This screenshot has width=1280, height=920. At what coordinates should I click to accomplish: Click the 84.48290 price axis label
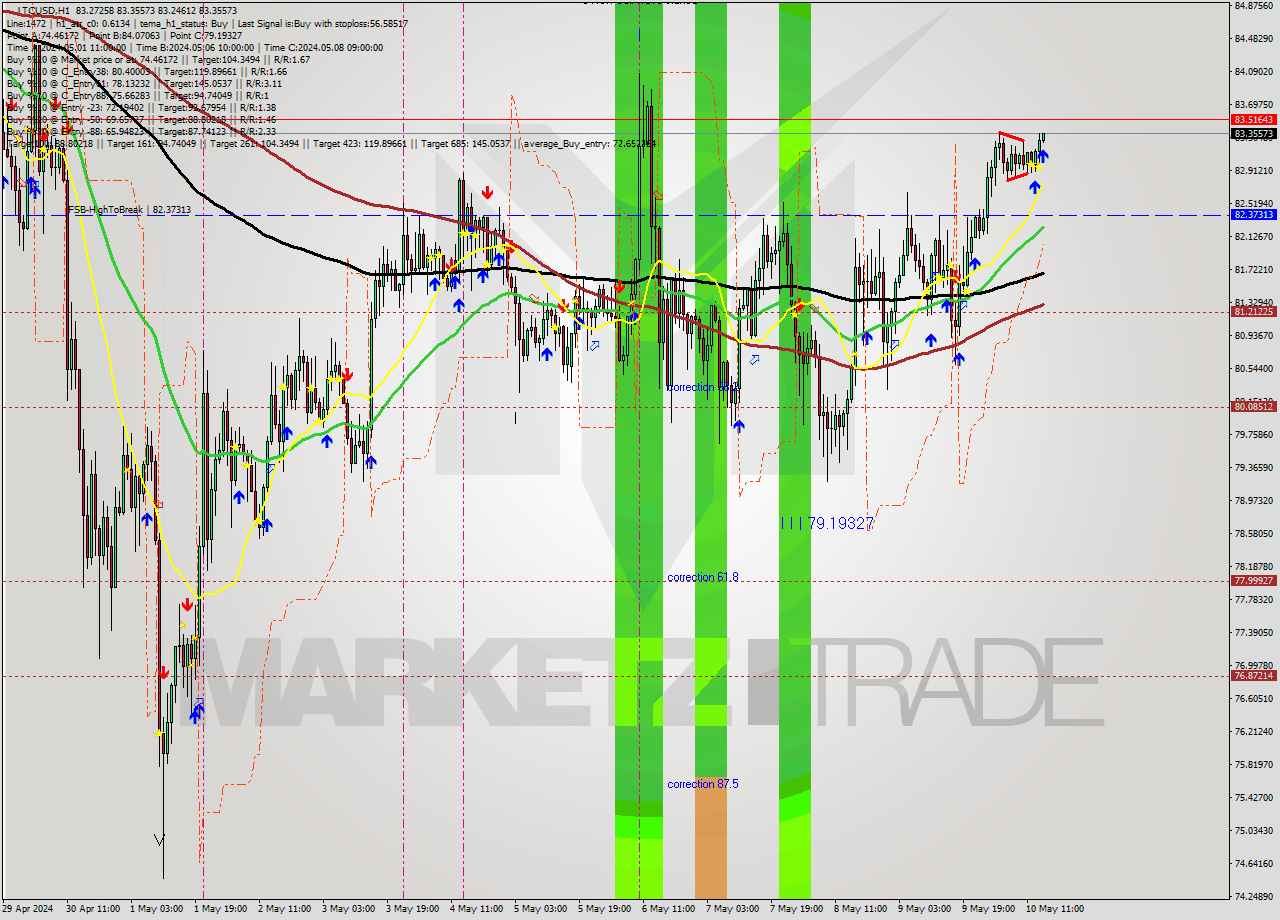coord(1254,38)
